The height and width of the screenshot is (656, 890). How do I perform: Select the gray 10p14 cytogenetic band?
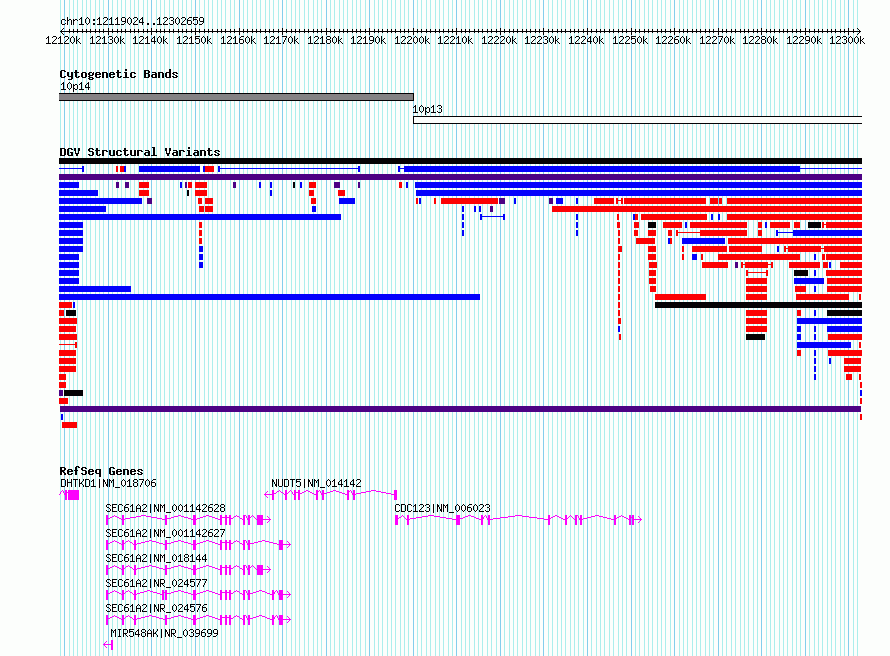coord(237,97)
